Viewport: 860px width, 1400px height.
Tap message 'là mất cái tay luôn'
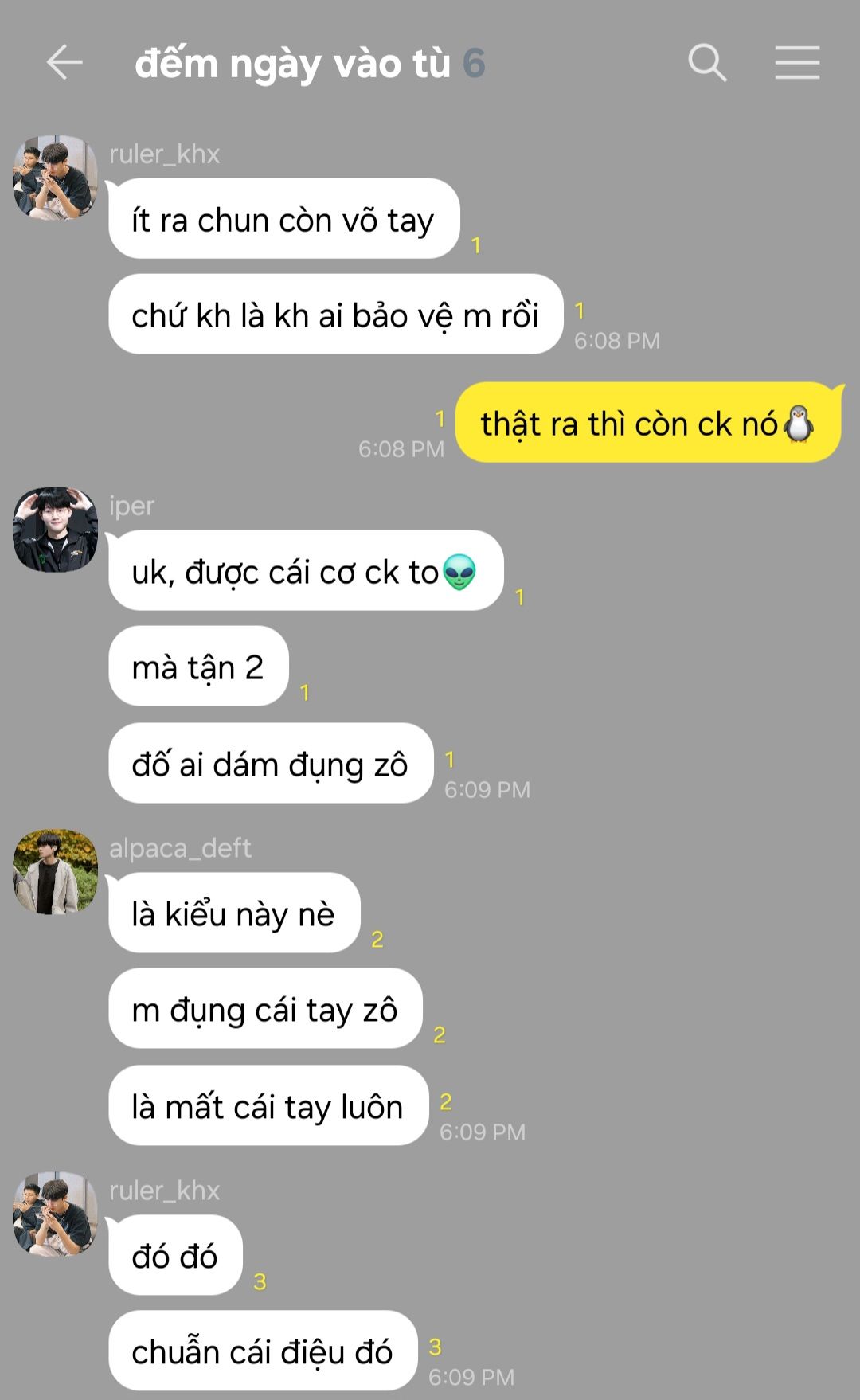pyautogui.click(x=268, y=1106)
